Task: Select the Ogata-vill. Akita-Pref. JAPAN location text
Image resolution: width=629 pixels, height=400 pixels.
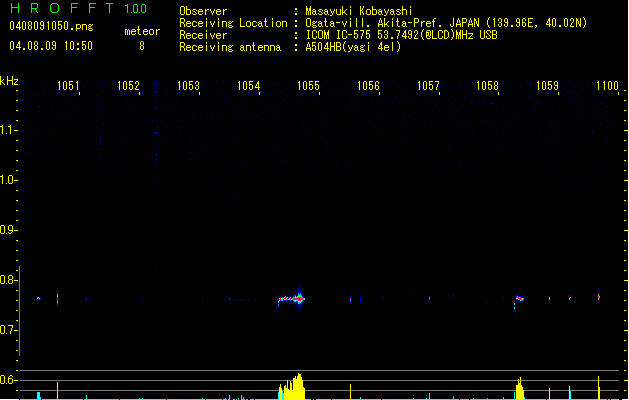Action: click(x=446, y=23)
